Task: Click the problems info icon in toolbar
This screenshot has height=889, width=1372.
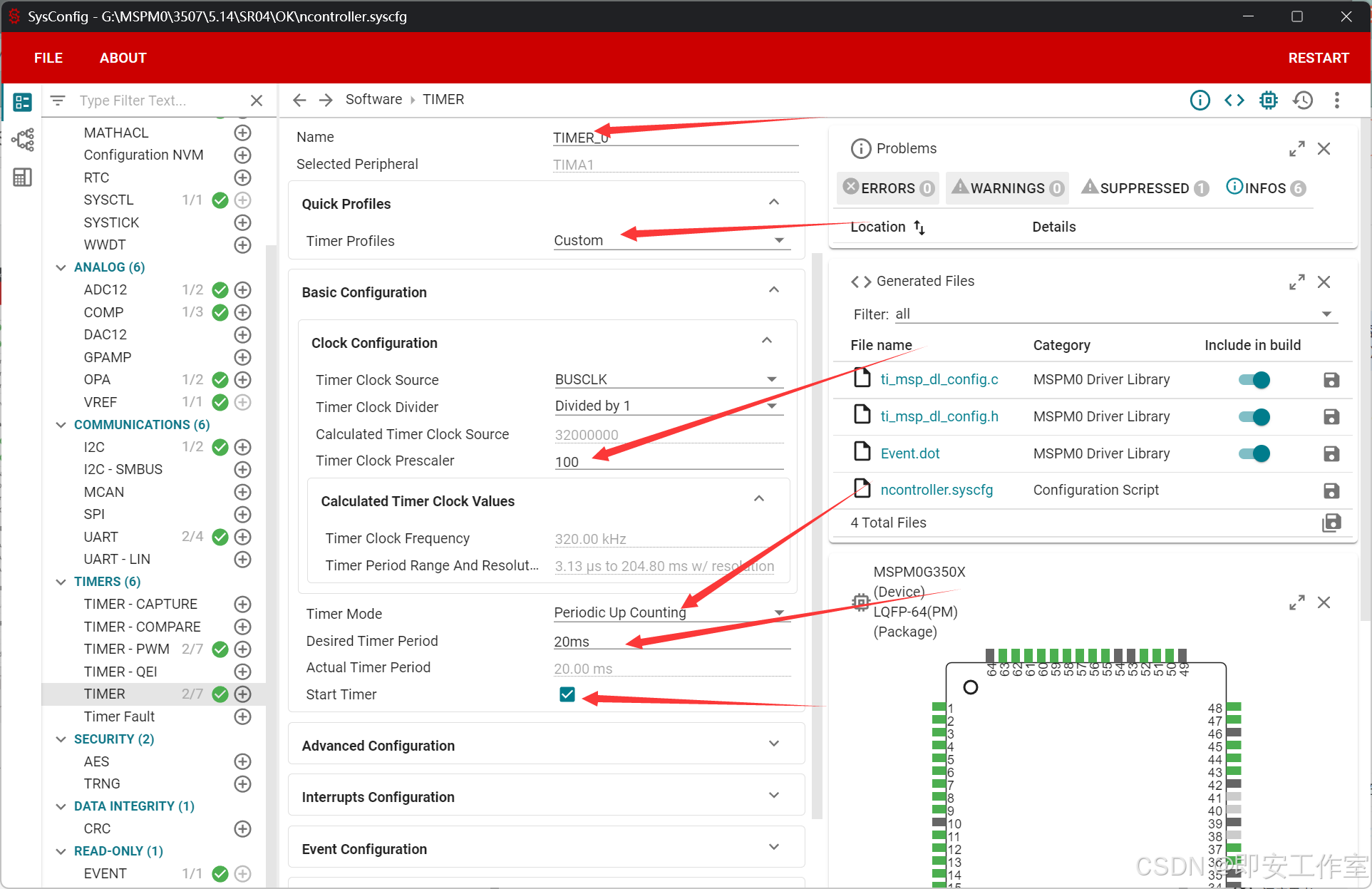Action: point(1200,101)
